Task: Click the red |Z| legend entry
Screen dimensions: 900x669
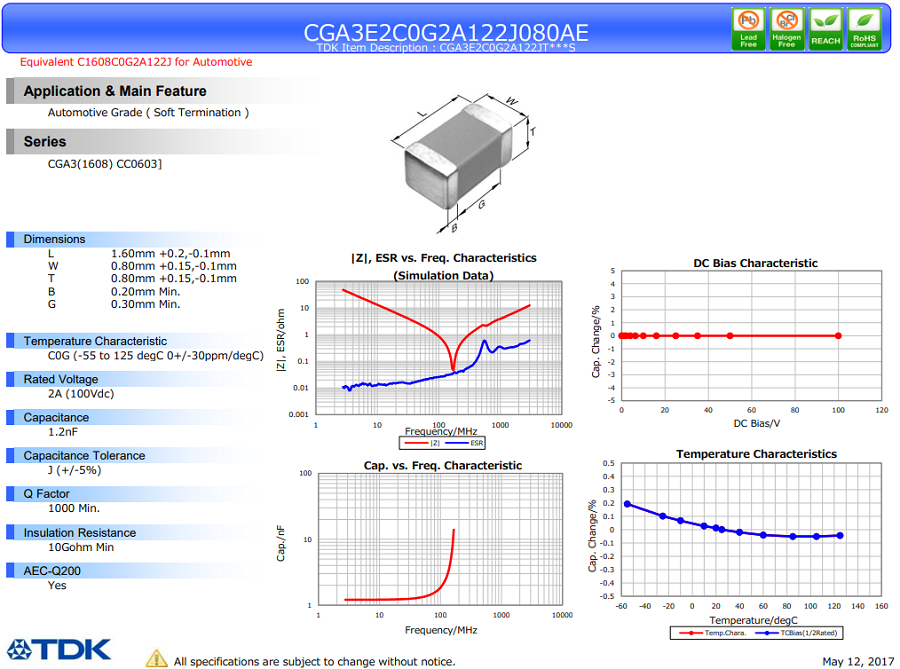Action: (422, 443)
